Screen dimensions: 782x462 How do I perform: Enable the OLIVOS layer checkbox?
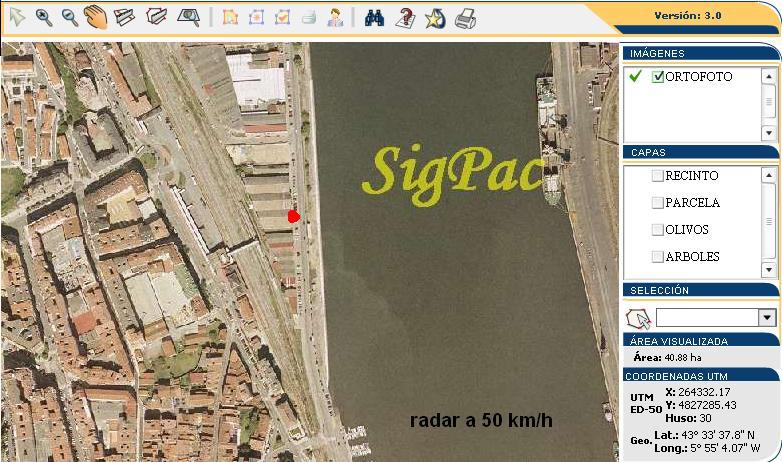[x=657, y=230]
